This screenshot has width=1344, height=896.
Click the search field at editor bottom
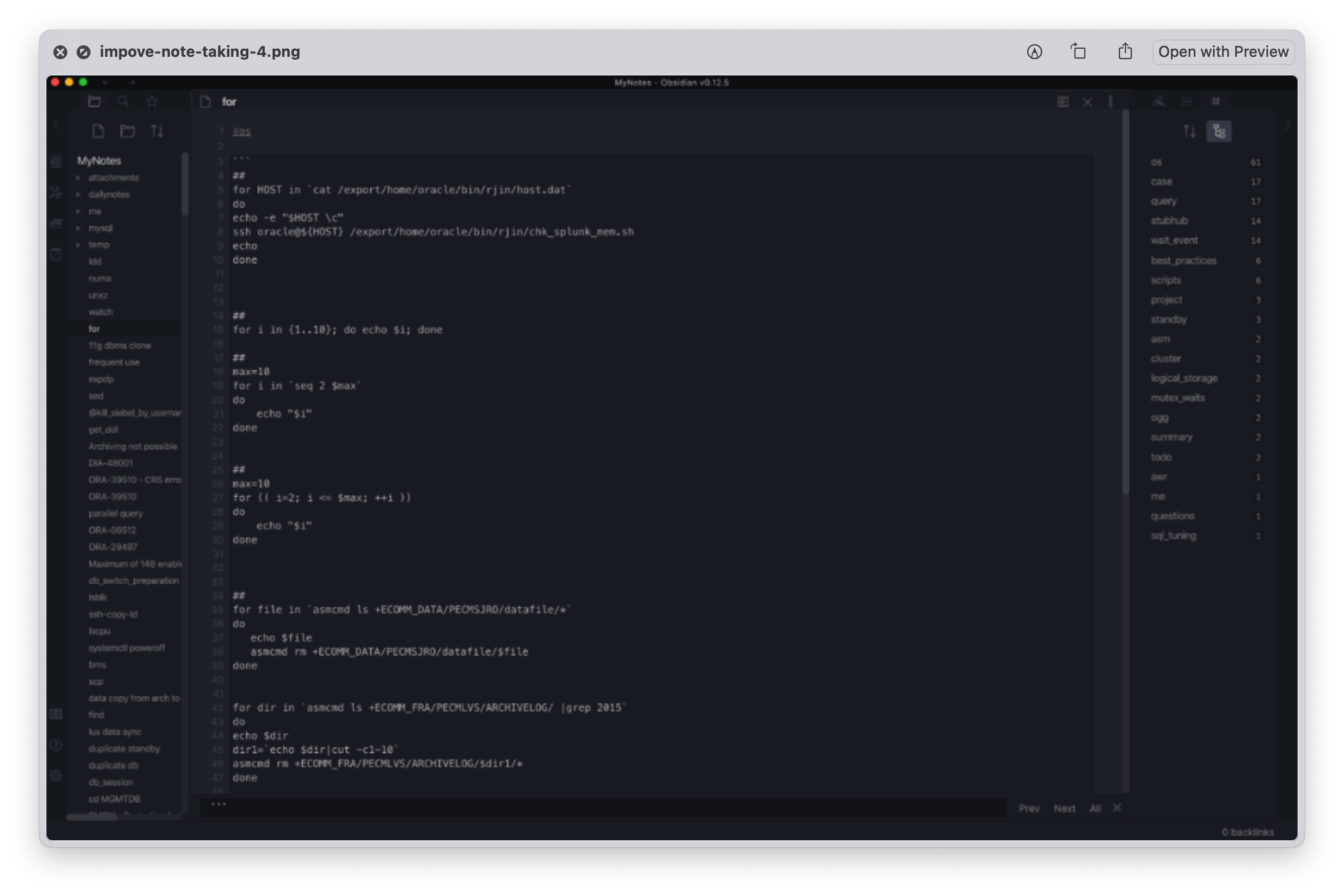click(604, 808)
